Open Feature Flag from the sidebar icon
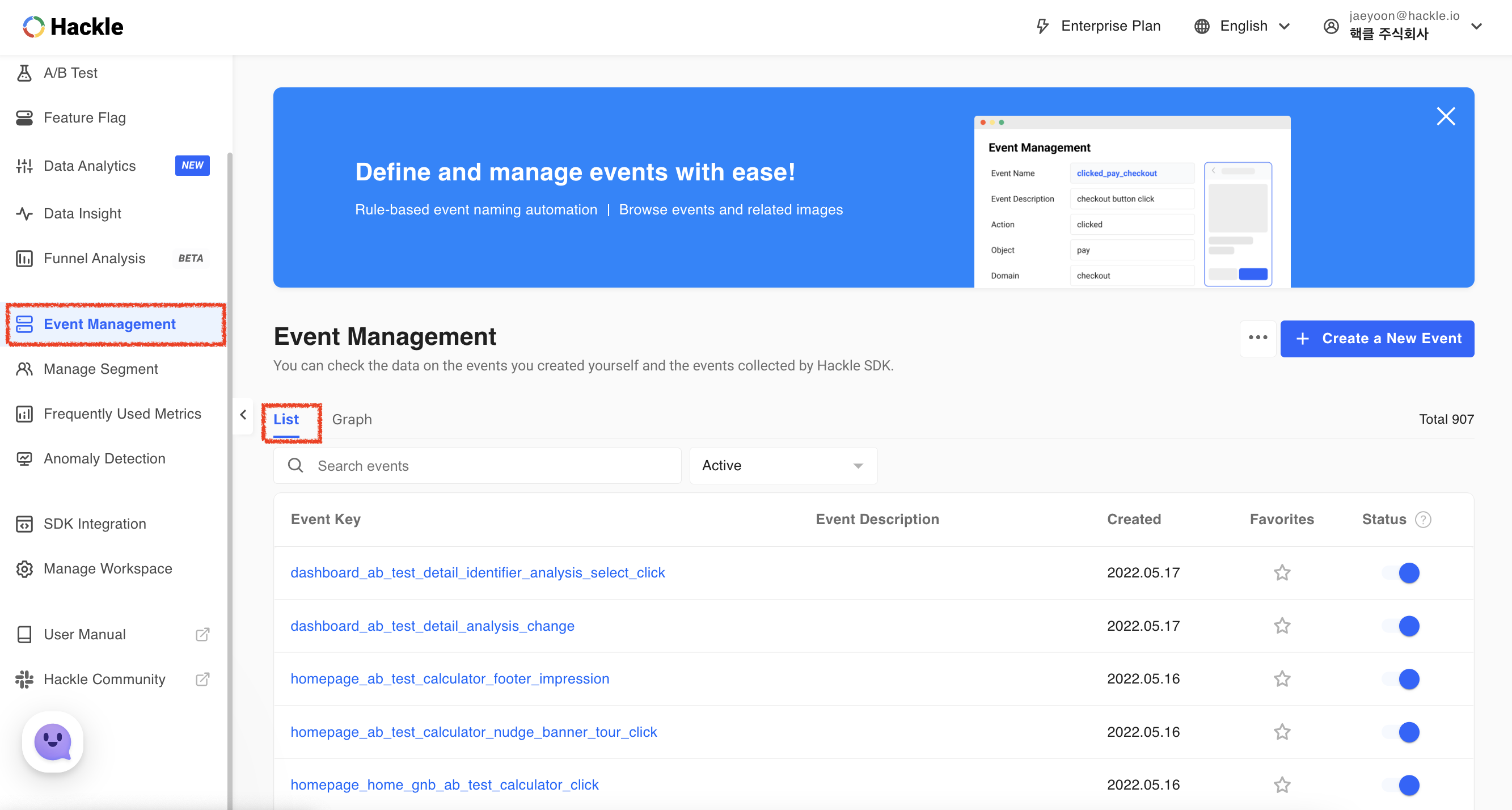 click(24, 118)
